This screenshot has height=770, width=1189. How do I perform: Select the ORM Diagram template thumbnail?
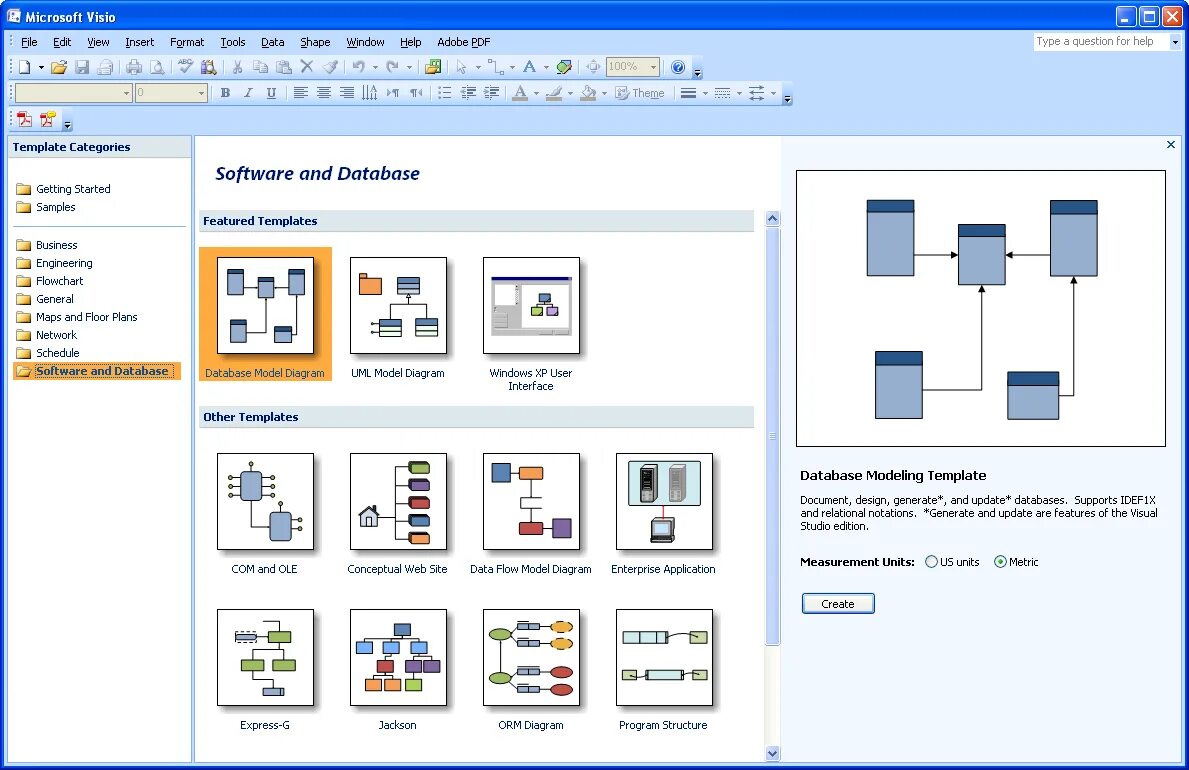[531, 658]
